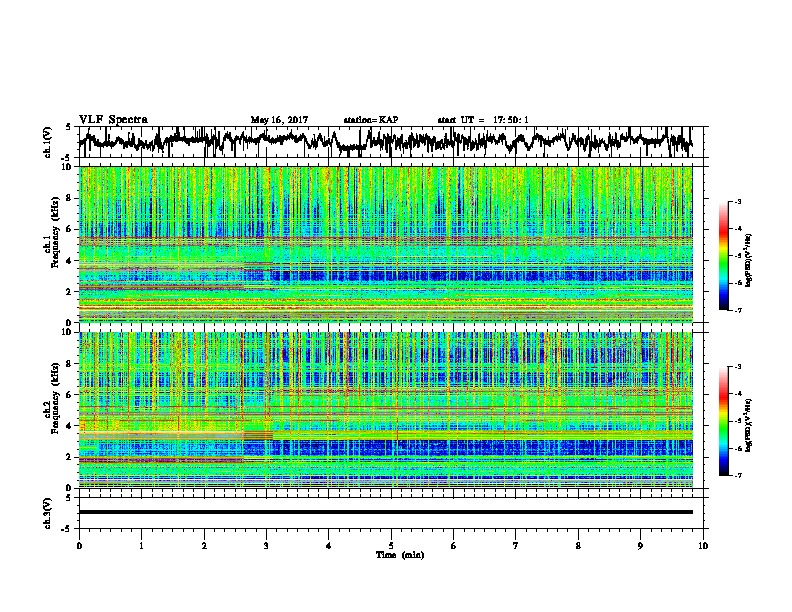The height and width of the screenshot is (612, 792).
Task: Click time axis tick label '10' at the right end
Action: tap(703, 546)
